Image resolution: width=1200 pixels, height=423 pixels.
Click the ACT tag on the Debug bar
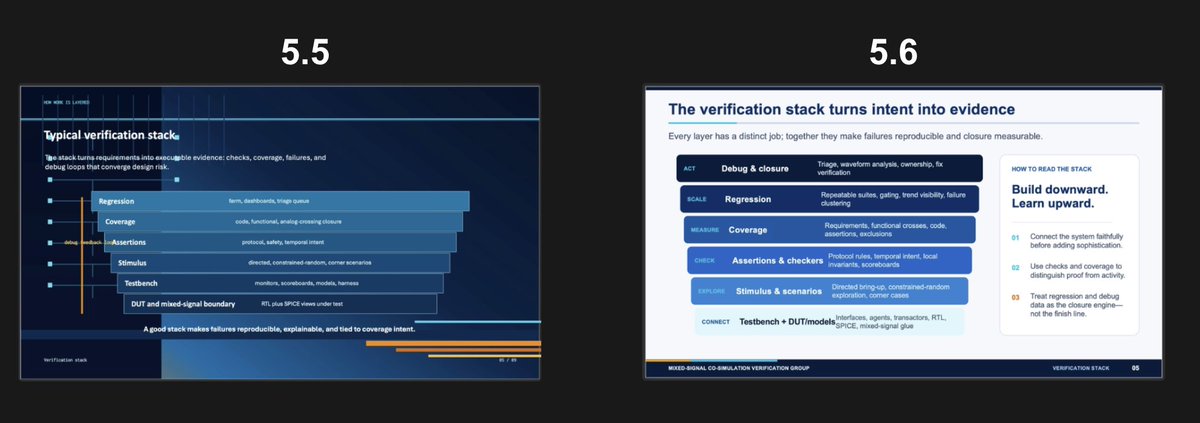(689, 168)
